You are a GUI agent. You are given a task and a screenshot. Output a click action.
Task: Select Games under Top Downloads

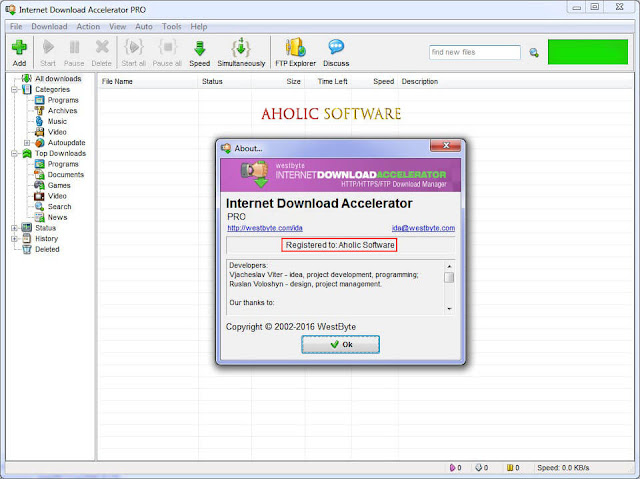tap(59, 185)
